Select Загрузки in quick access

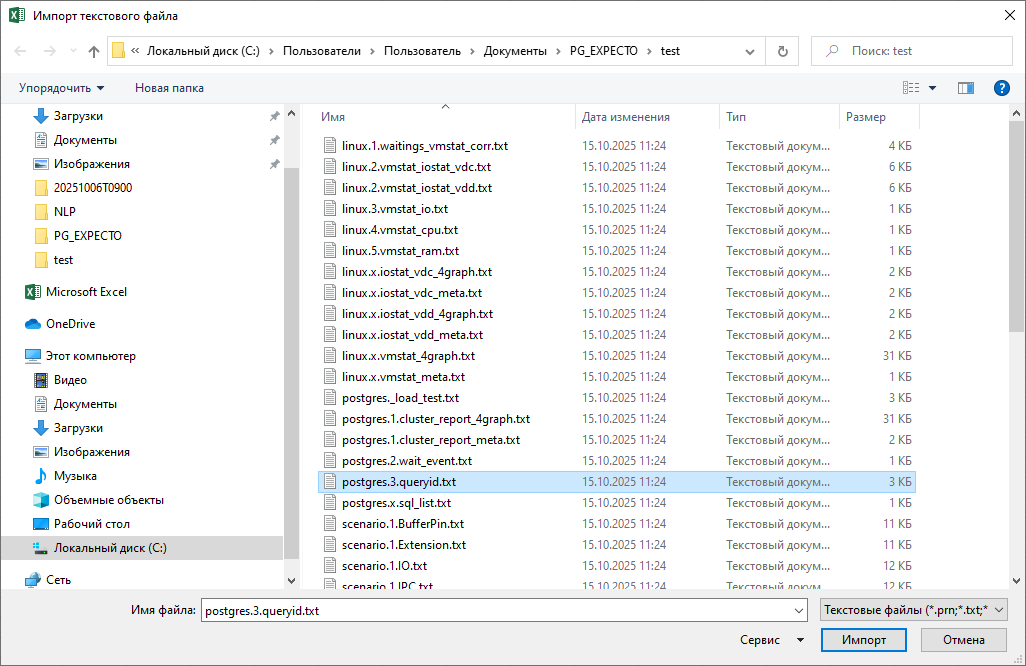point(78,116)
